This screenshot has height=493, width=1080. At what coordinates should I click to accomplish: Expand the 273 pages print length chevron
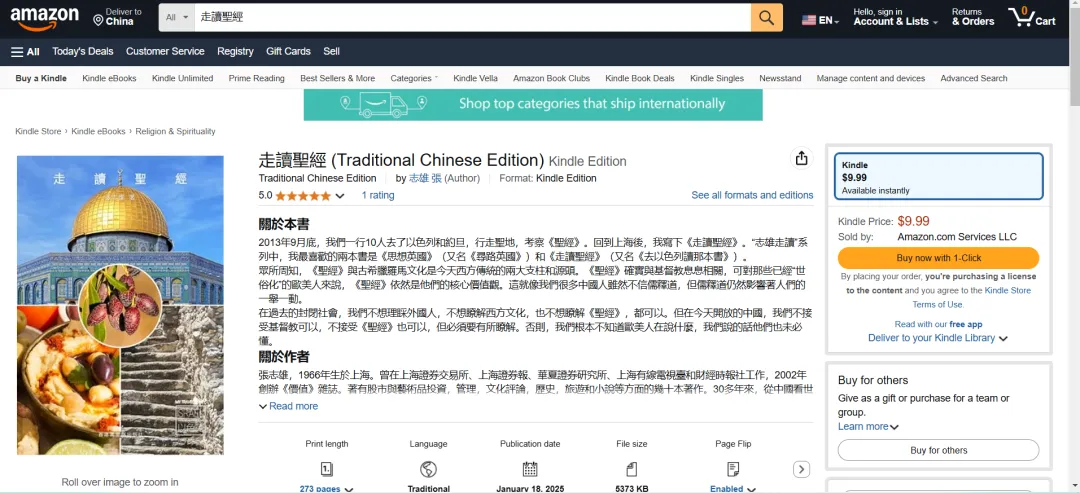click(349, 490)
